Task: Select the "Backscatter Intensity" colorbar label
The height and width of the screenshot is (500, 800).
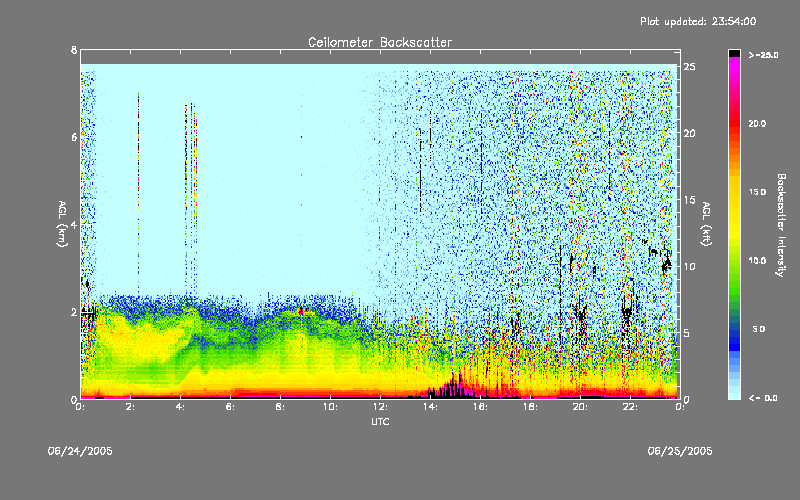Action: pyautogui.click(x=781, y=225)
